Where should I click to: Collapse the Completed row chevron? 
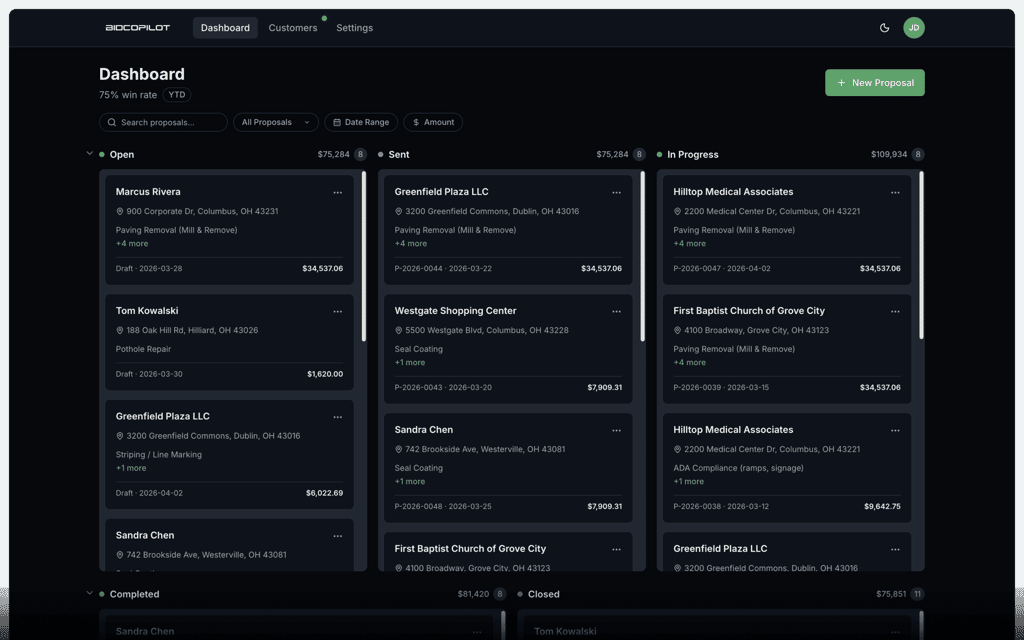(89, 593)
